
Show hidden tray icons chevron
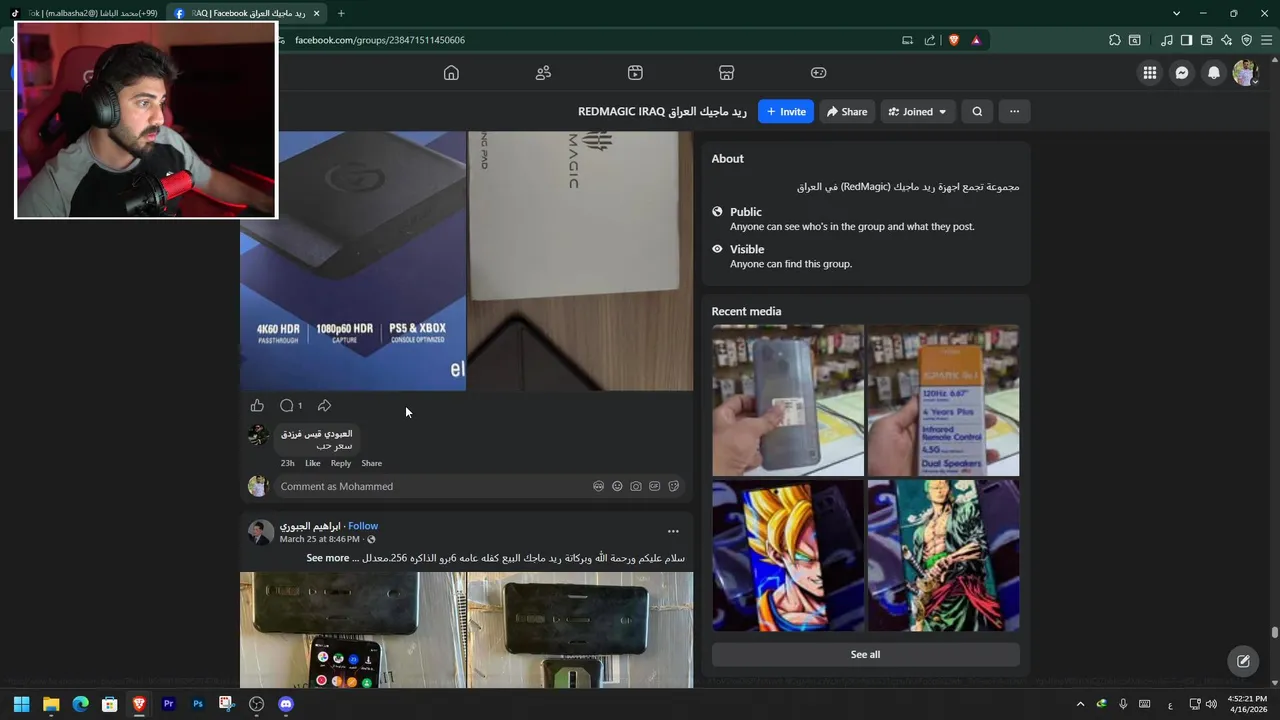pyautogui.click(x=1080, y=704)
